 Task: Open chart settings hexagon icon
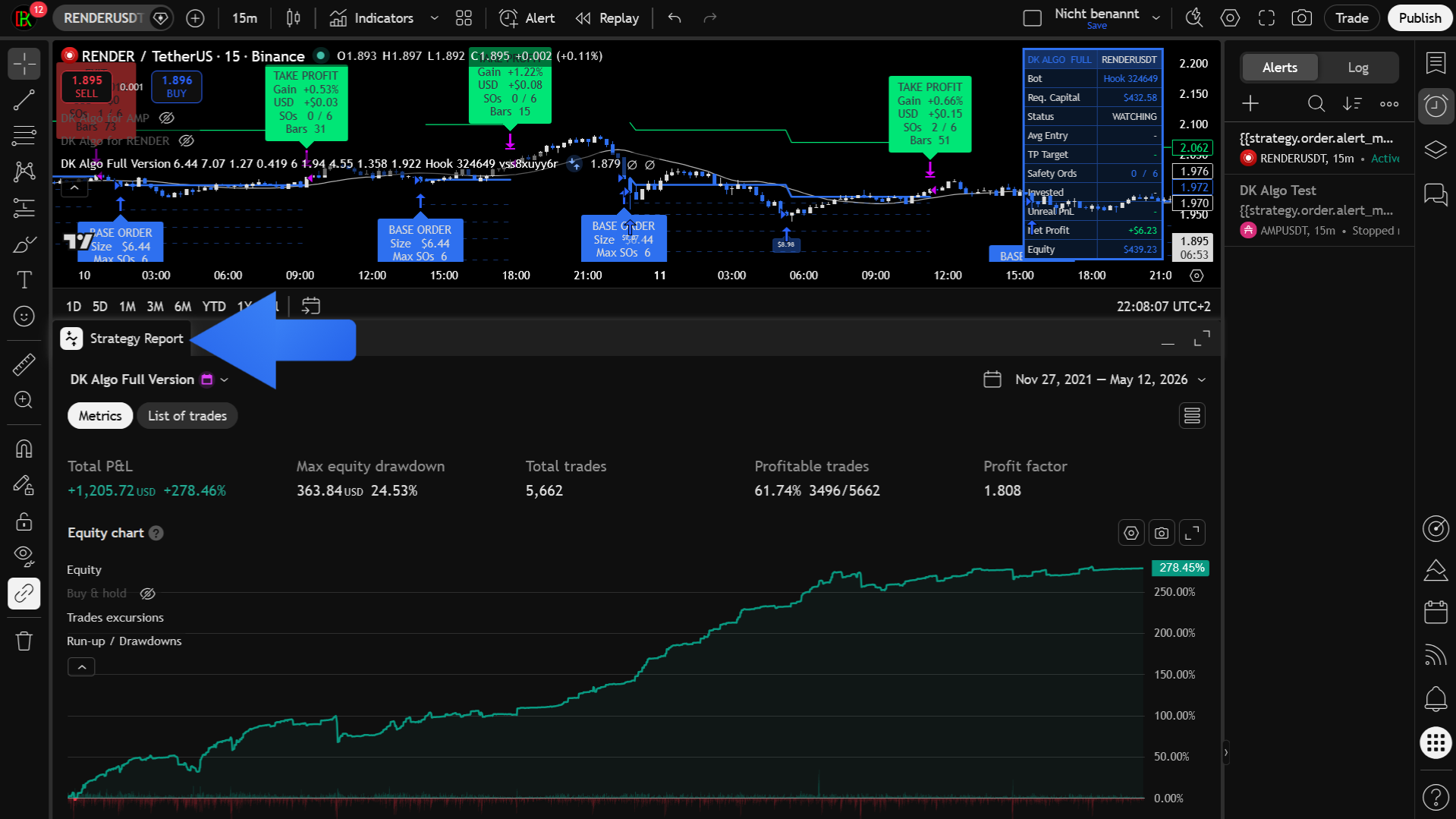tap(1230, 18)
